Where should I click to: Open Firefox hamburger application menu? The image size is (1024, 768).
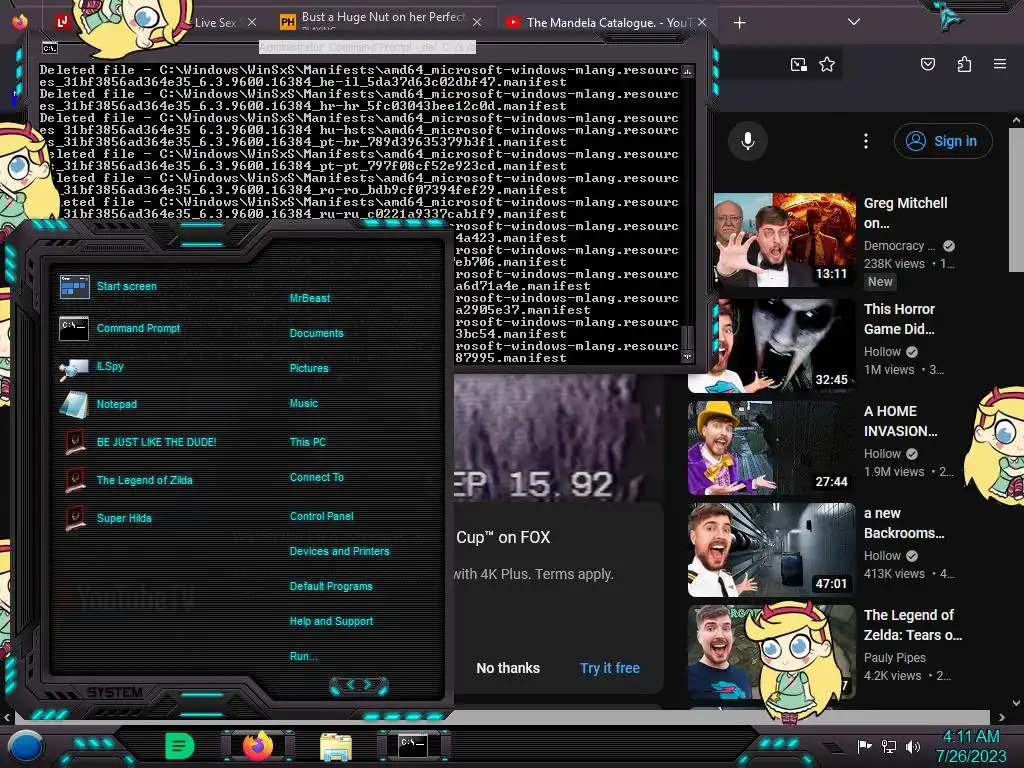[999, 64]
